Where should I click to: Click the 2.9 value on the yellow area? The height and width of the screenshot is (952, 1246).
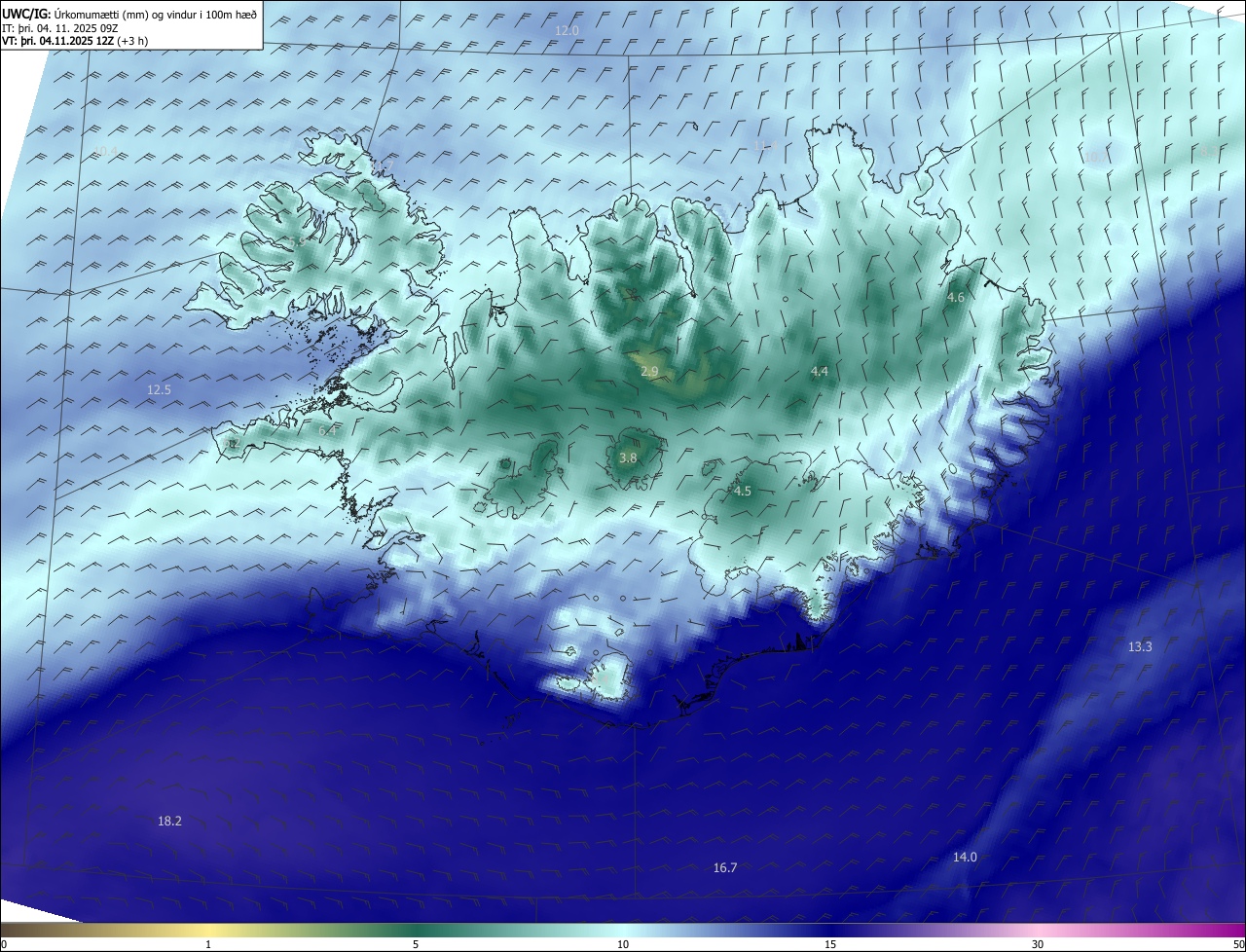coord(649,372)
